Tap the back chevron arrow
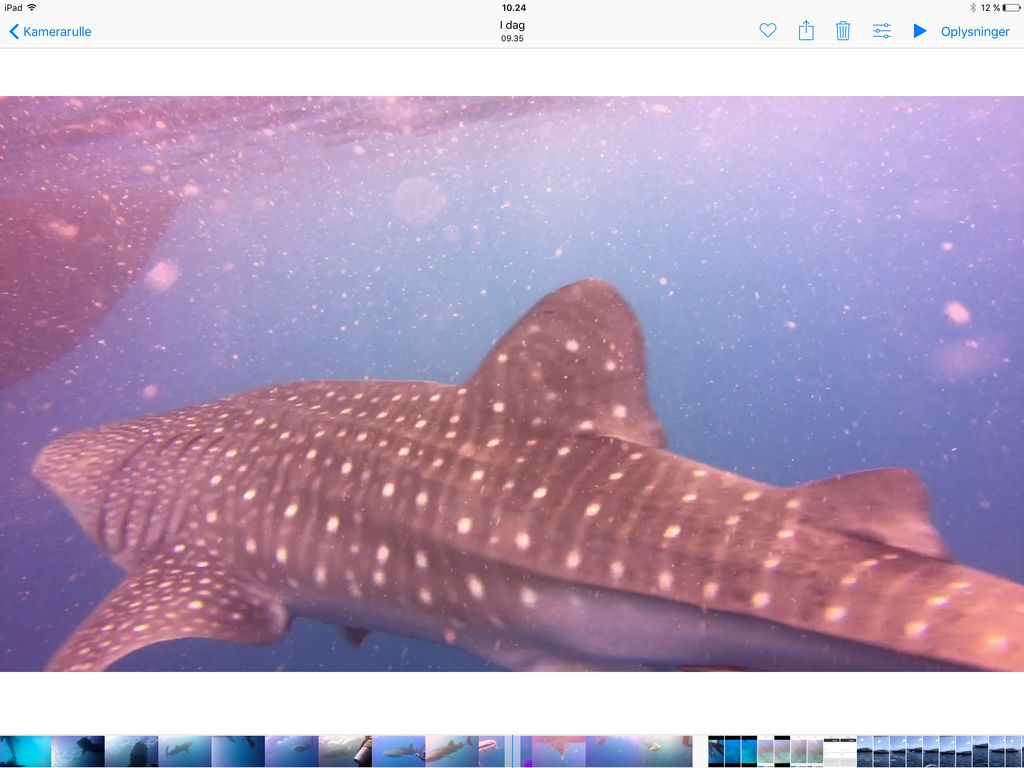The width and height of the screenshot is (1024, 768). coord(14,31)
